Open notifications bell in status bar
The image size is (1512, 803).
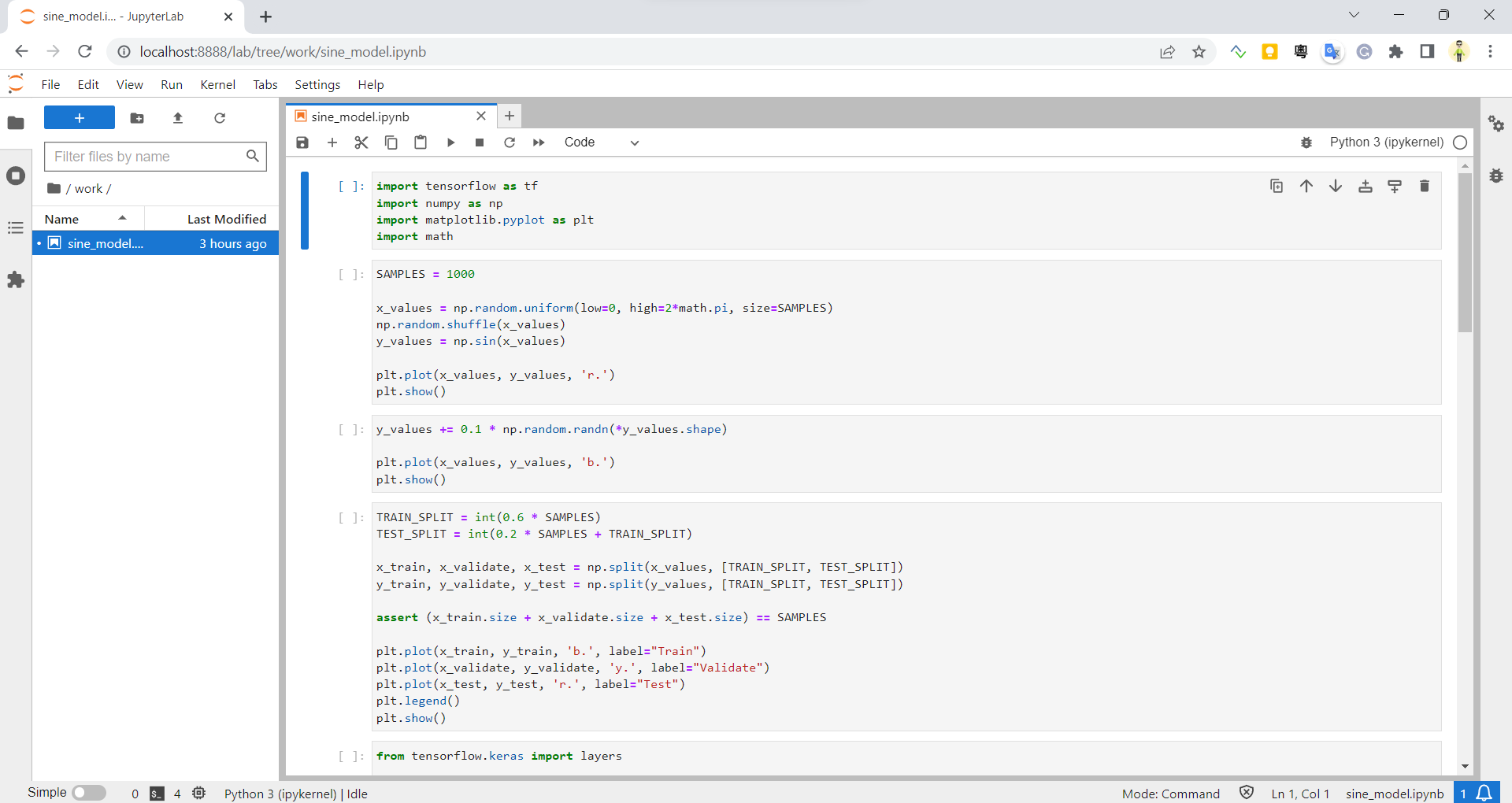click(x=1484, y=793)
